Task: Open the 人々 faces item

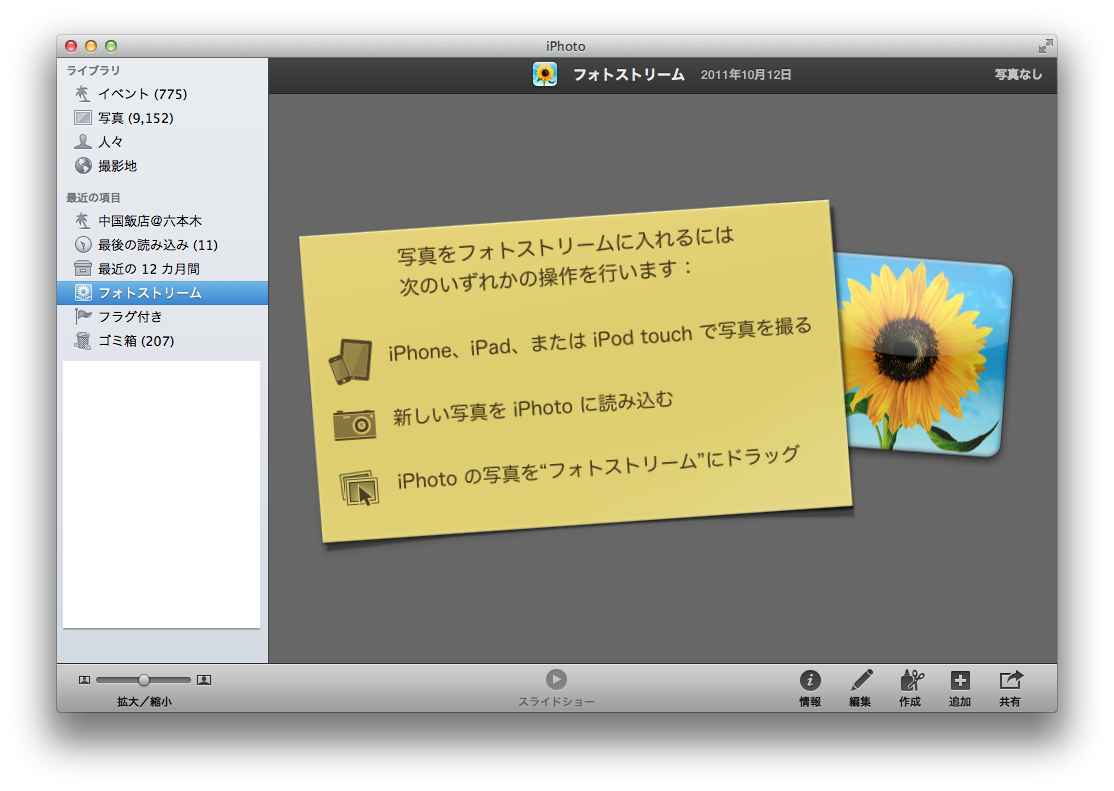Action: (x=162, y=141)
